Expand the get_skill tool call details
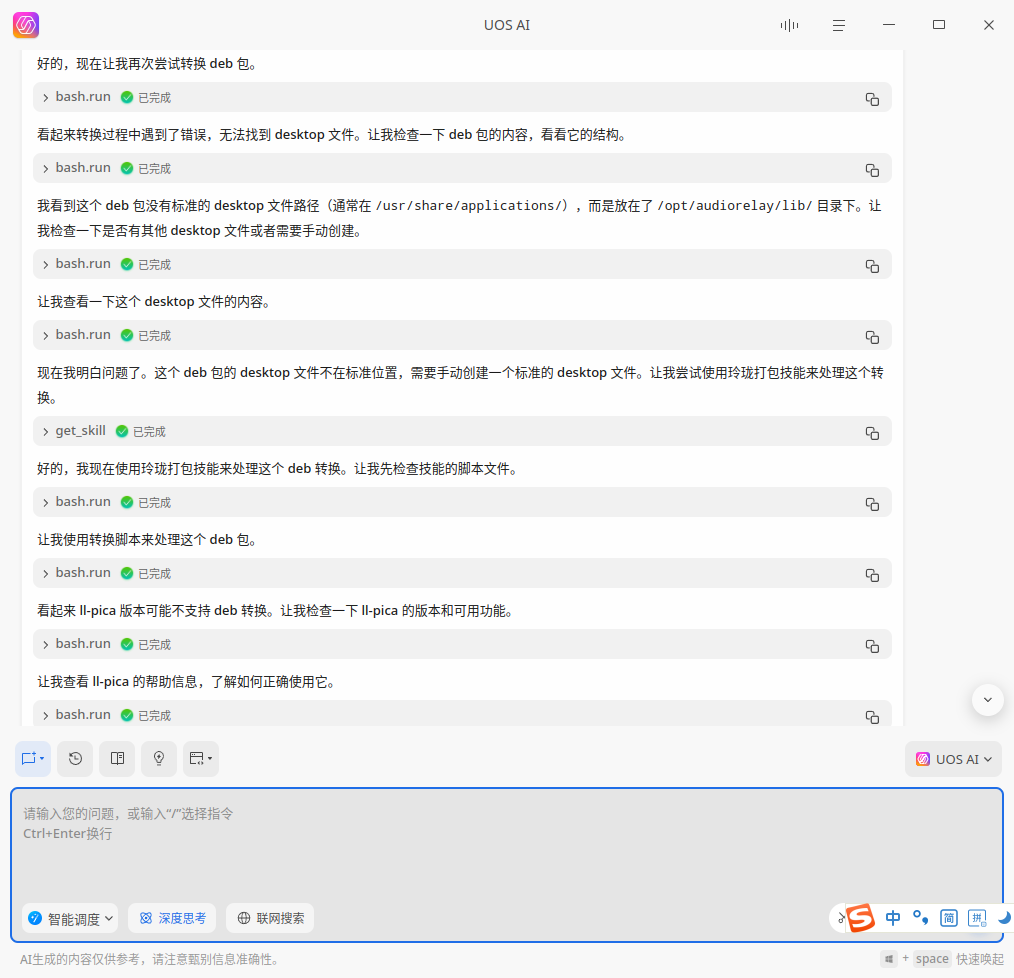 coord(45,431)
